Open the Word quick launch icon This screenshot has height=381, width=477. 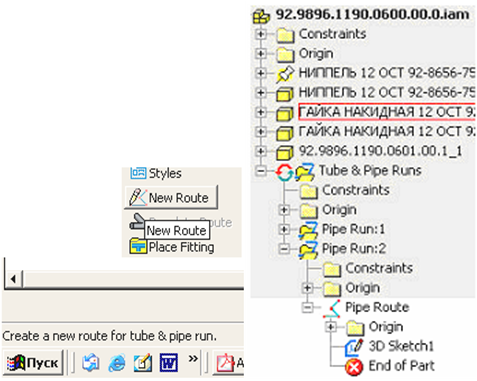[x=169, y=363]
